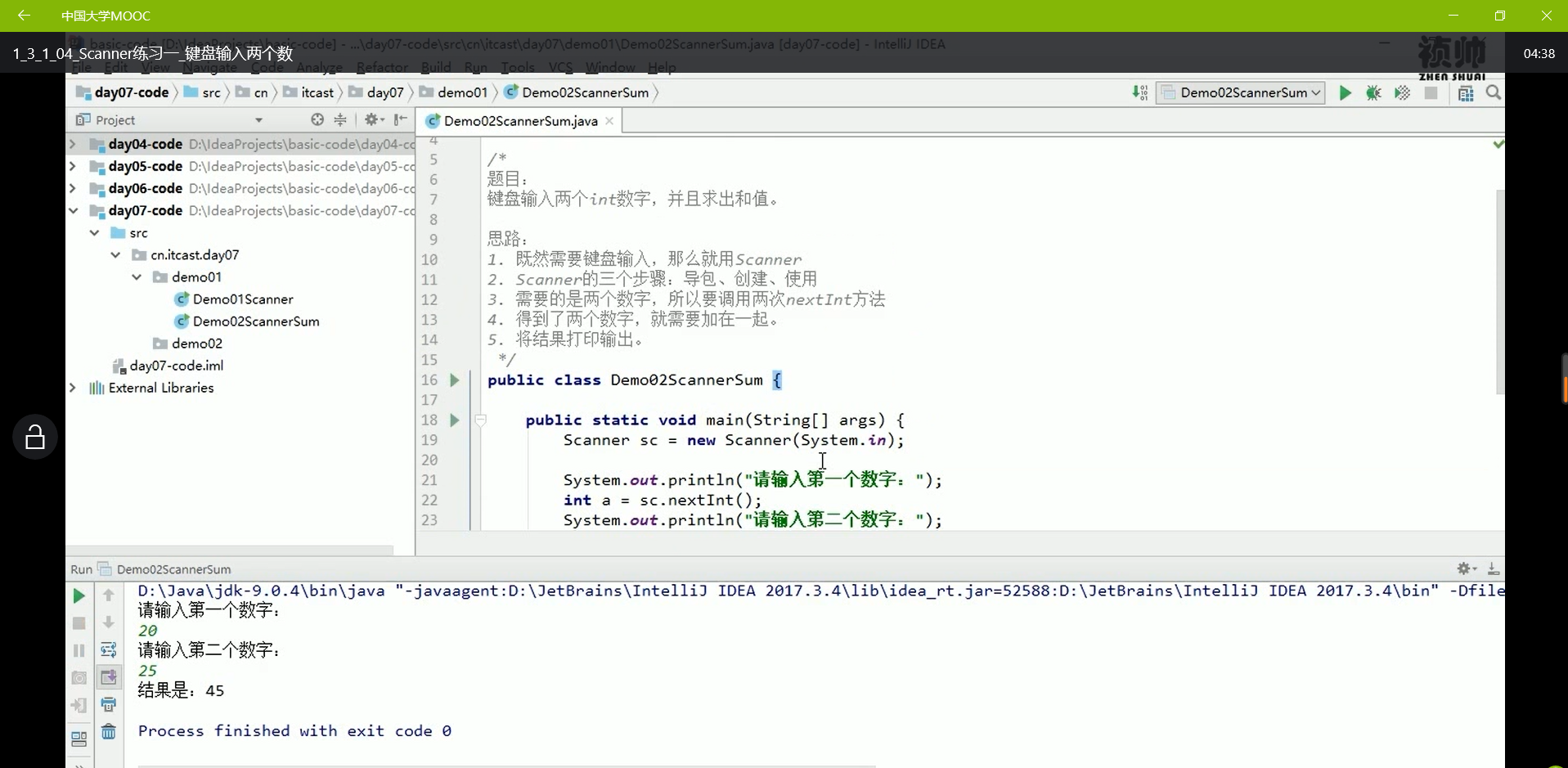This screenshot has width=1568, height=768.
Task: Click the editor vertical scrollbar
Action: [1499, 292]
